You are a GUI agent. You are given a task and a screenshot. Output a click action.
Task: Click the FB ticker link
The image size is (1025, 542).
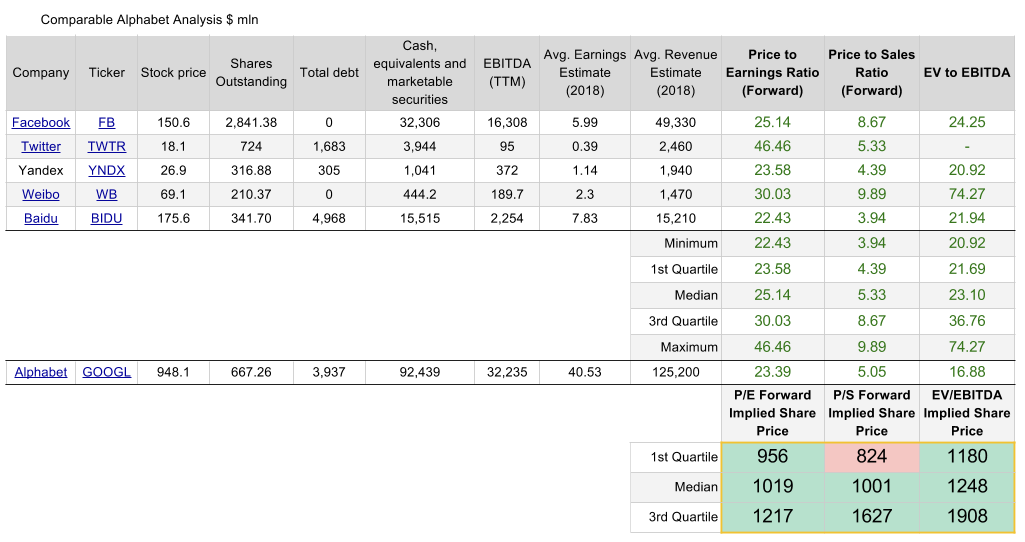point(106,122)
